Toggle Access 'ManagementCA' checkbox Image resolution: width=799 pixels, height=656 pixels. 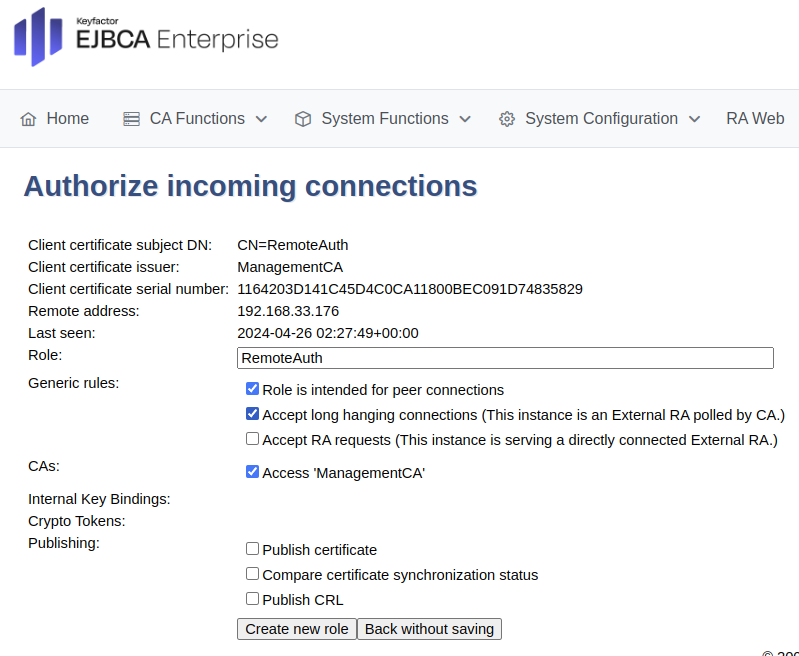253,472
